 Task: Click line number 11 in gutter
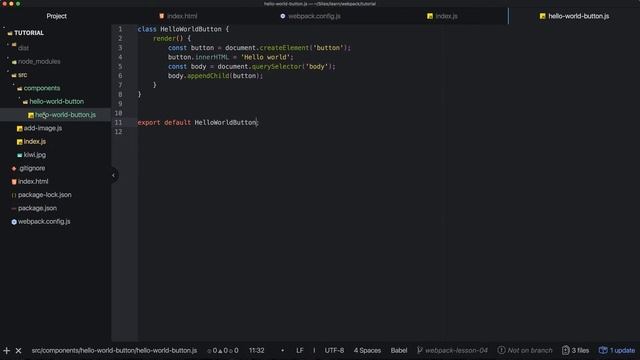118,122
